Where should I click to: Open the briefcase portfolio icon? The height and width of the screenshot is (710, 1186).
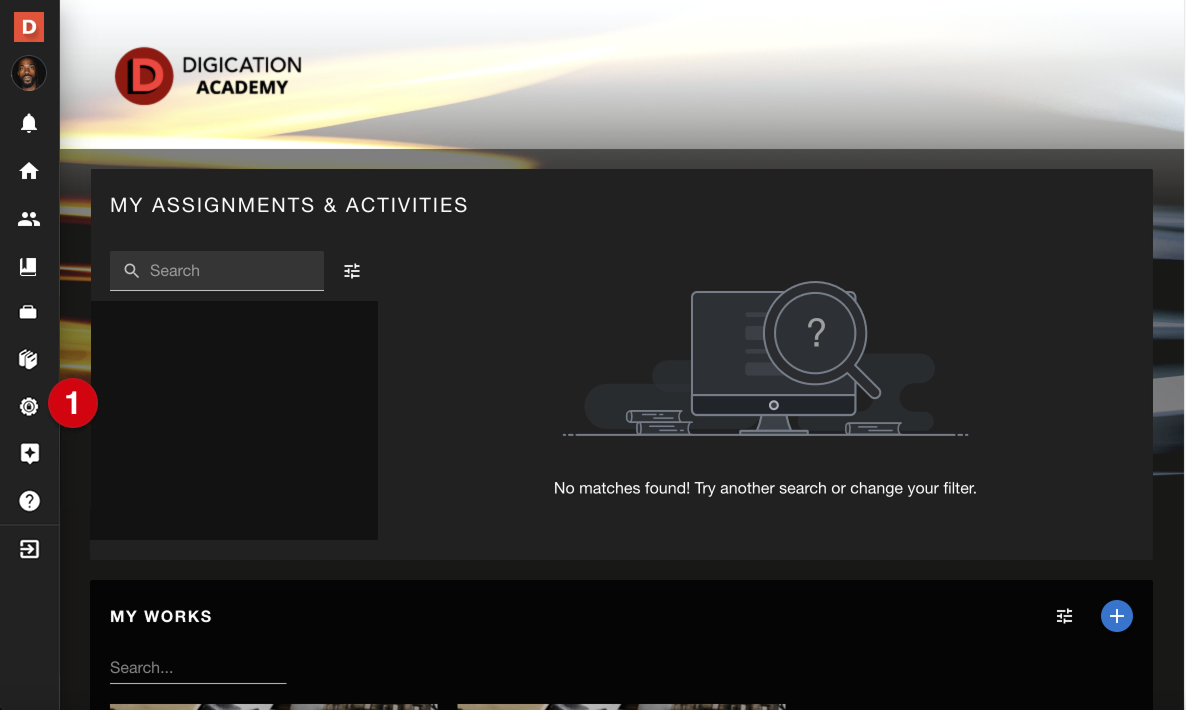pos(29,312)
